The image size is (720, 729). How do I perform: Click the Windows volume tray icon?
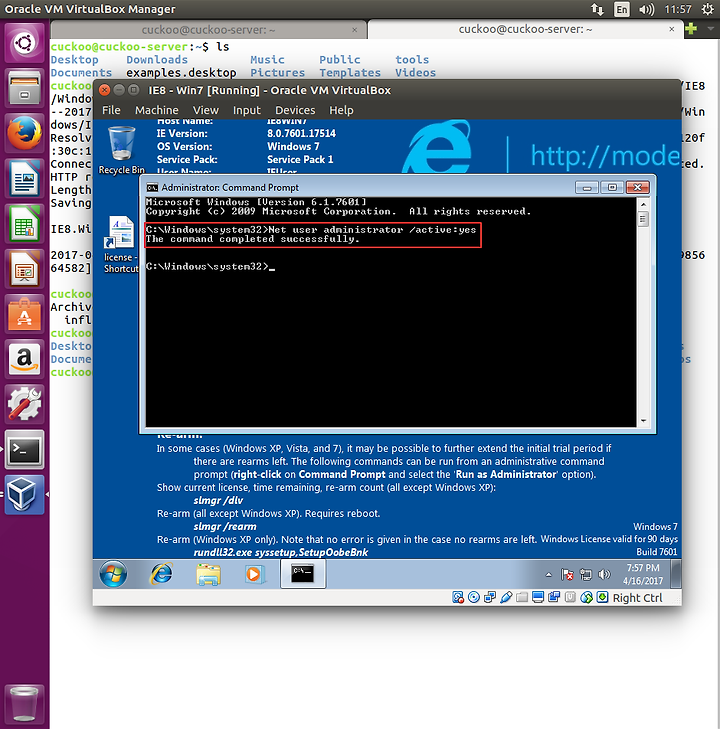[604, 575]
